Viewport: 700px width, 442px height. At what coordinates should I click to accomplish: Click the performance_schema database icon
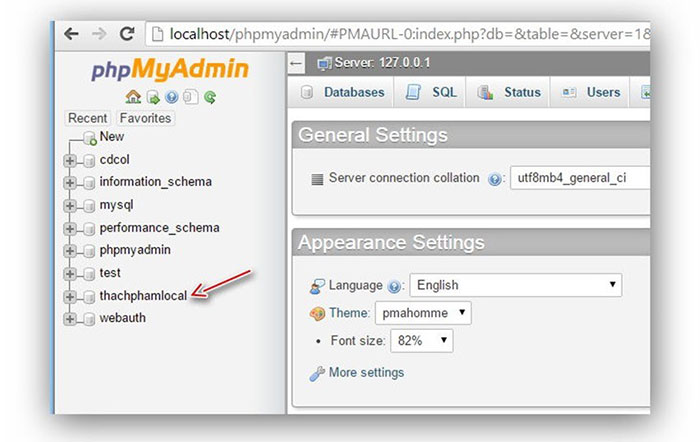tap(89, 229)
